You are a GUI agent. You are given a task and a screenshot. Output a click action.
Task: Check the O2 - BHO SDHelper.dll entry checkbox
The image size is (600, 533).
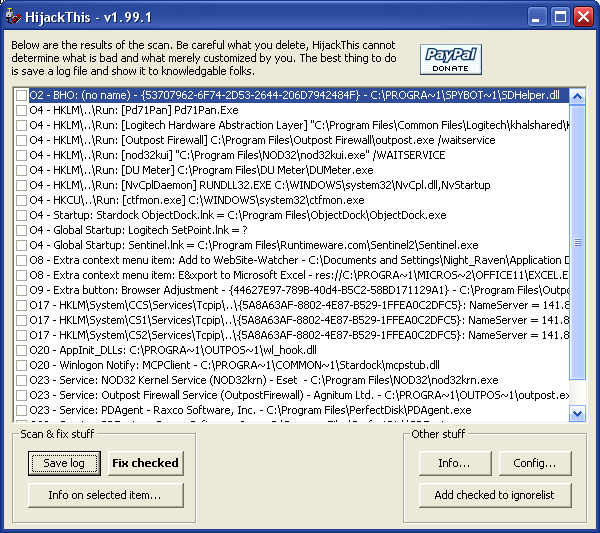[21, 95]
